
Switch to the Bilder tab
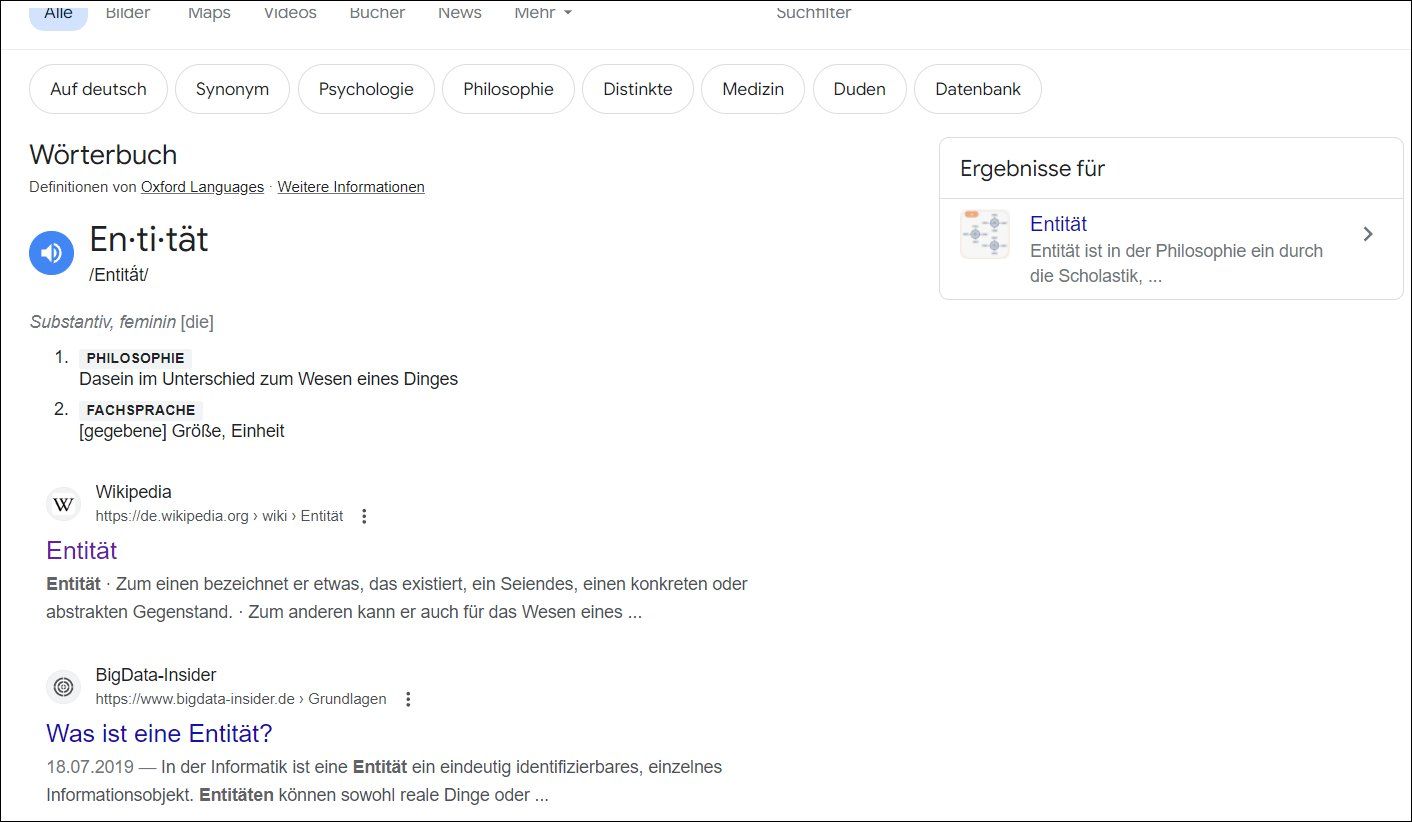pyautogui.click(x=128, y=13)
